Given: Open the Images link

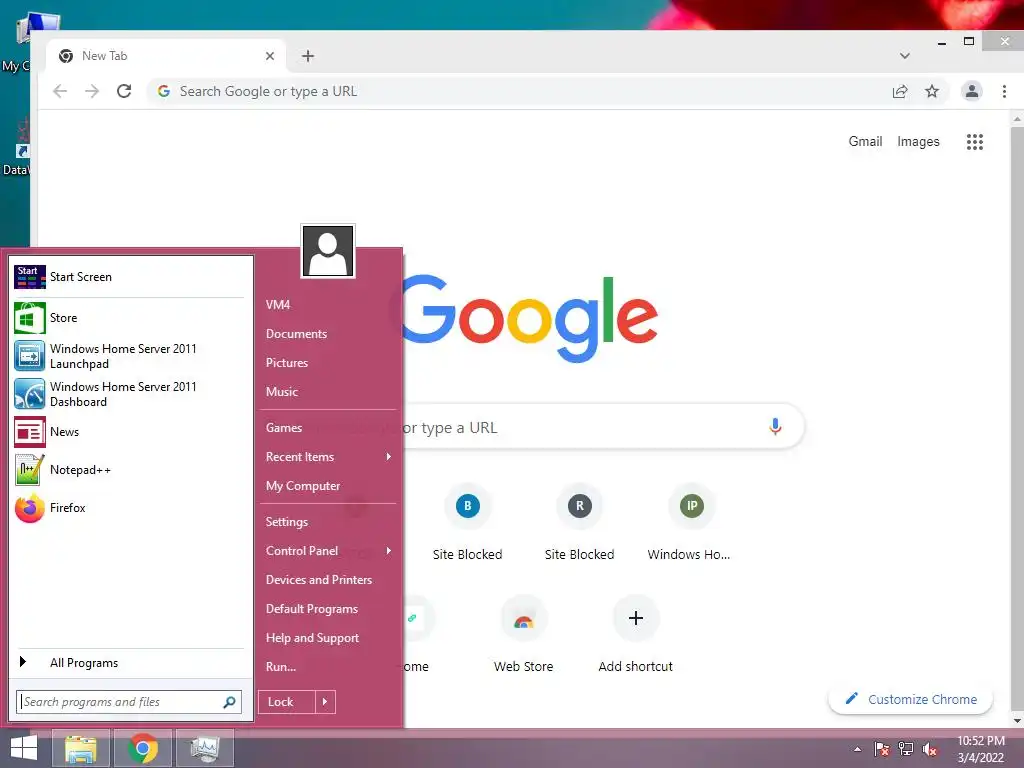Looking at the screenshot, I should click(x=918, y=142).
